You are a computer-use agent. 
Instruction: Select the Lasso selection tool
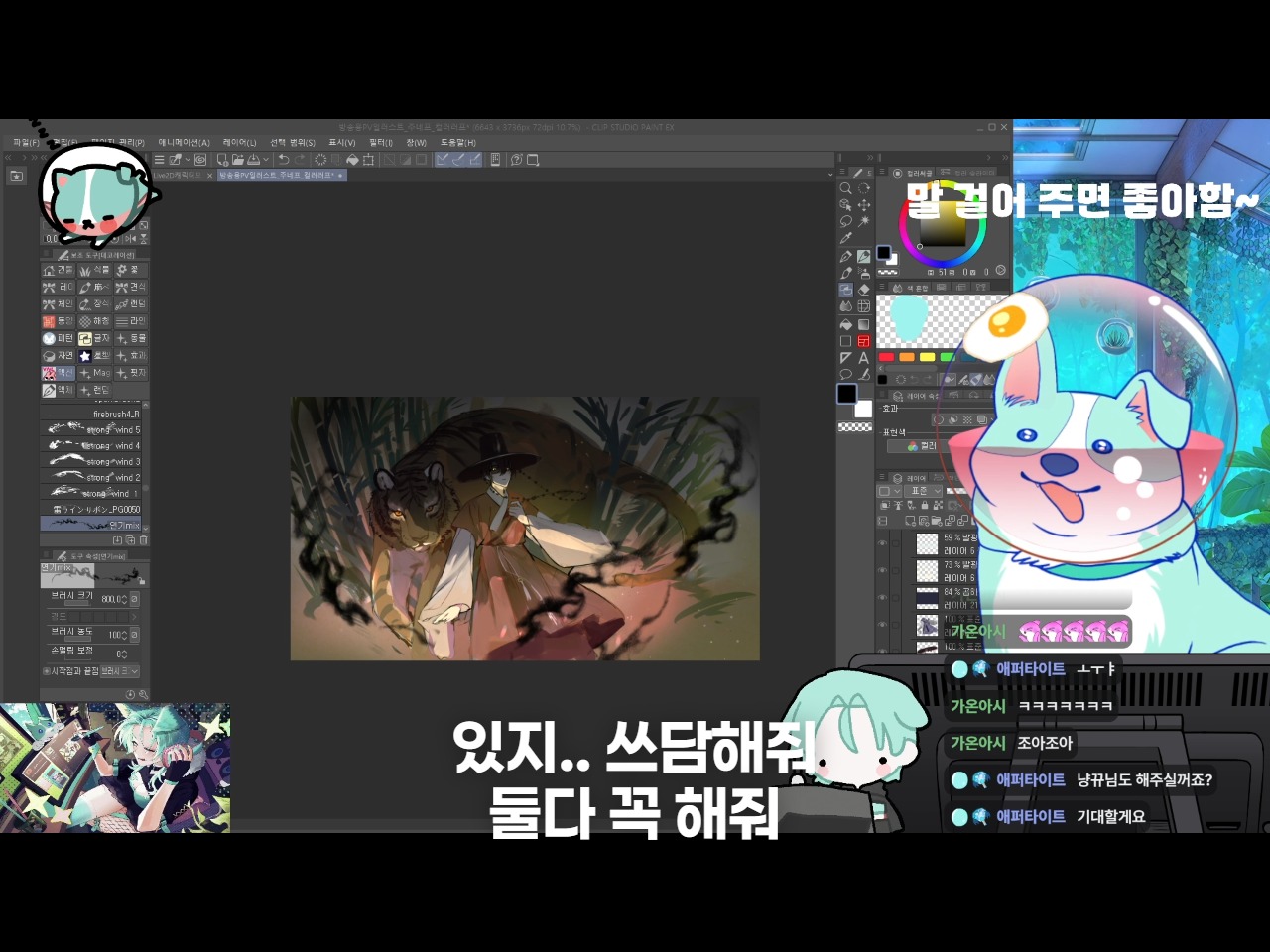846,222
